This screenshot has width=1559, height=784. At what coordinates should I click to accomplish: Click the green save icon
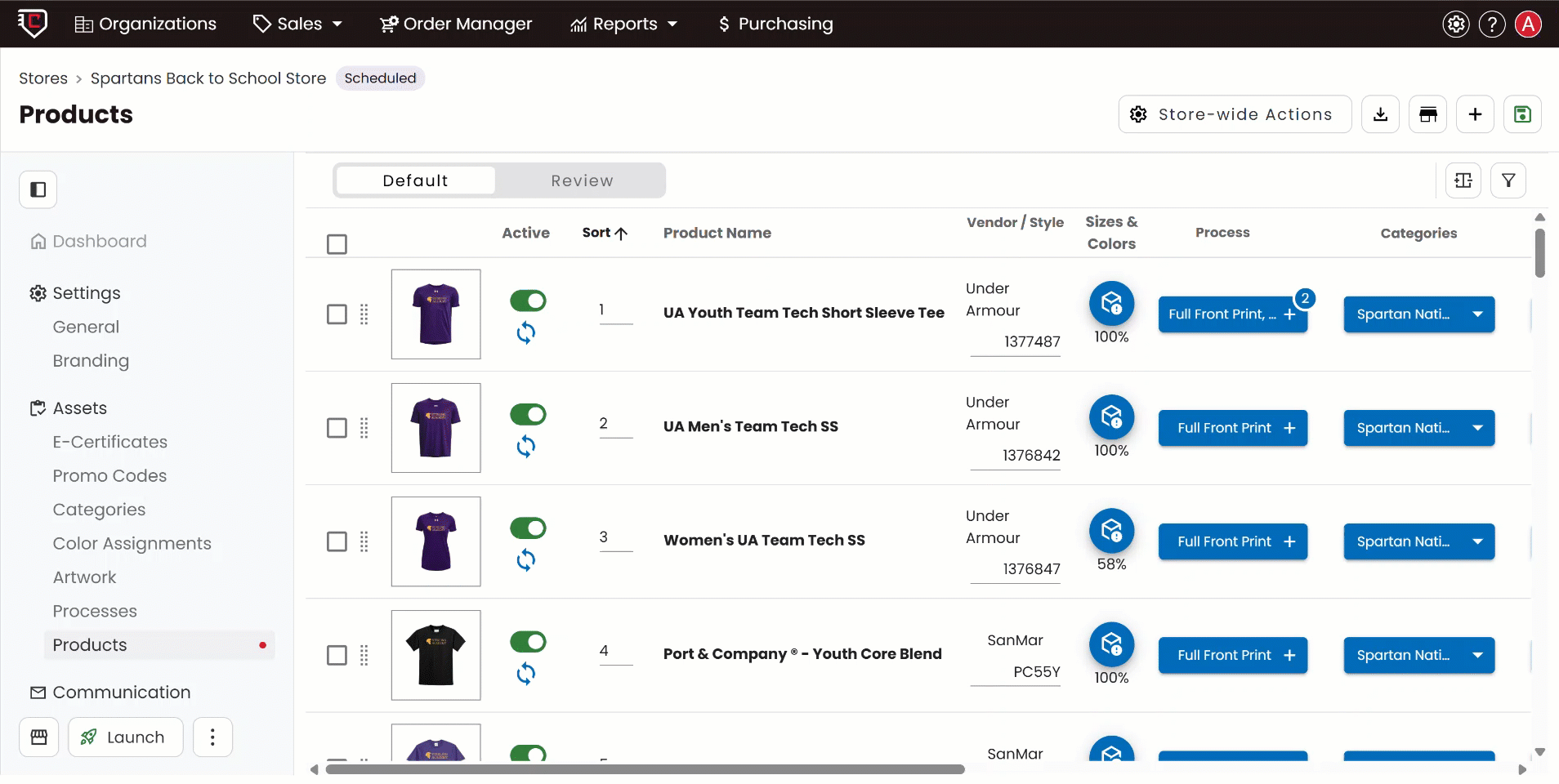point(1521,114)
